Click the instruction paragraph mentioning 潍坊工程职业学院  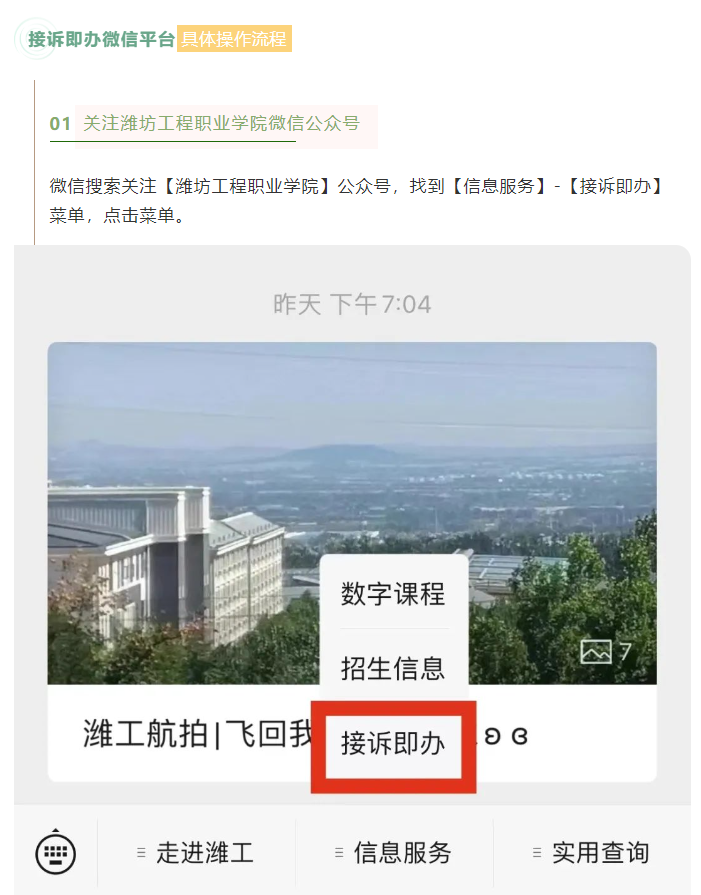pos(356,201)
